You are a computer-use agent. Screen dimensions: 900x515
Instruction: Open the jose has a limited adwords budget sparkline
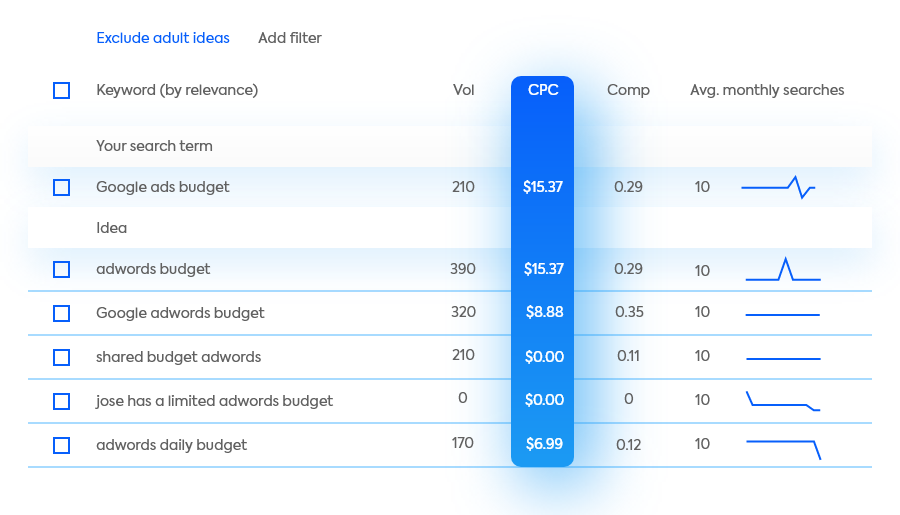point(783,401)
